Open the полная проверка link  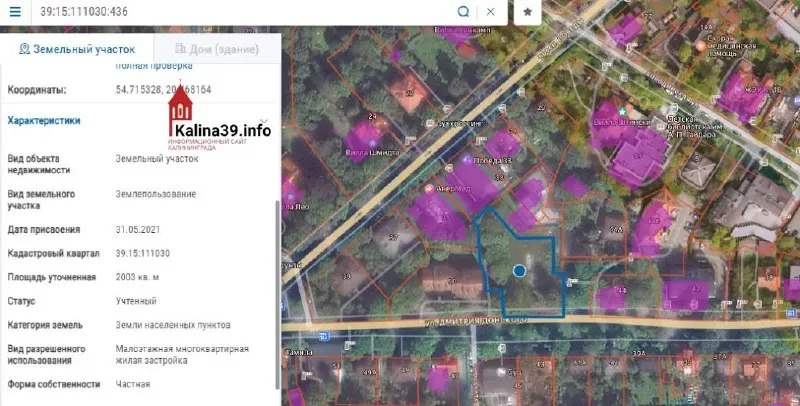point(154,65)
